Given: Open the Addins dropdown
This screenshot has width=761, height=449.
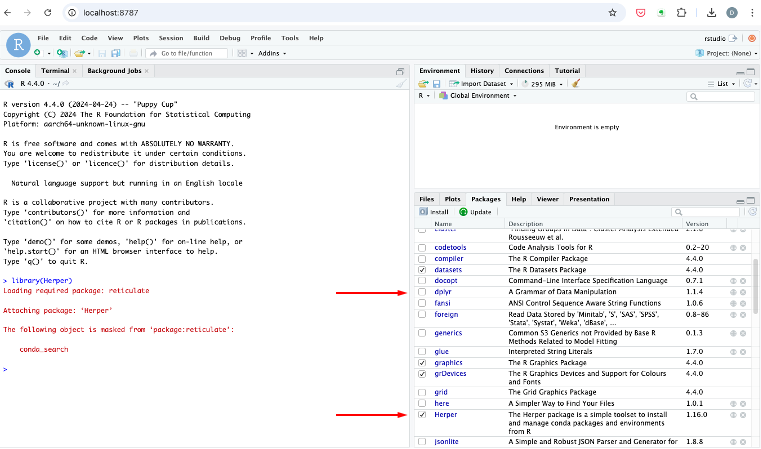Looking at the screenshot, I should point(272,53).
